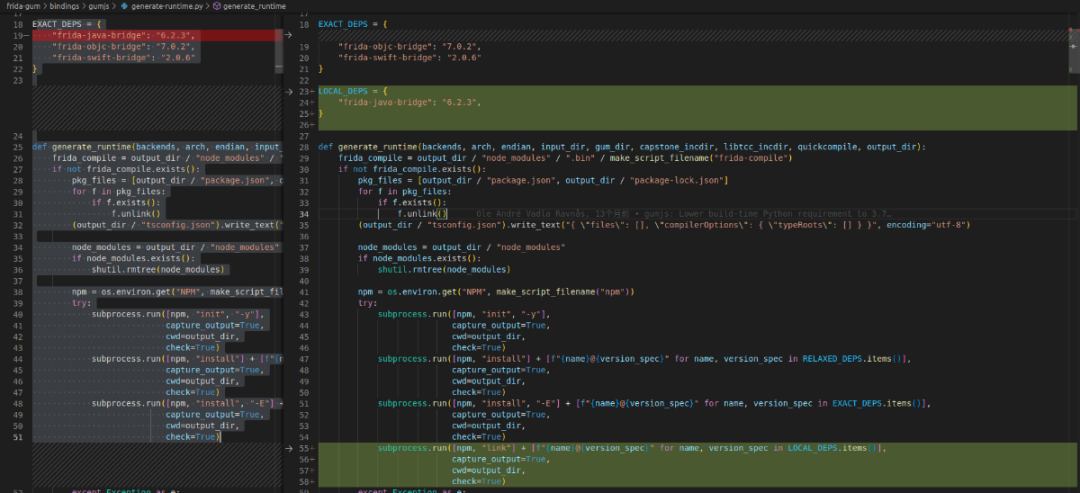Click the def generate_runtime line in the right pane
Screen dimensions: 1080x493
[x=623, y=147]
